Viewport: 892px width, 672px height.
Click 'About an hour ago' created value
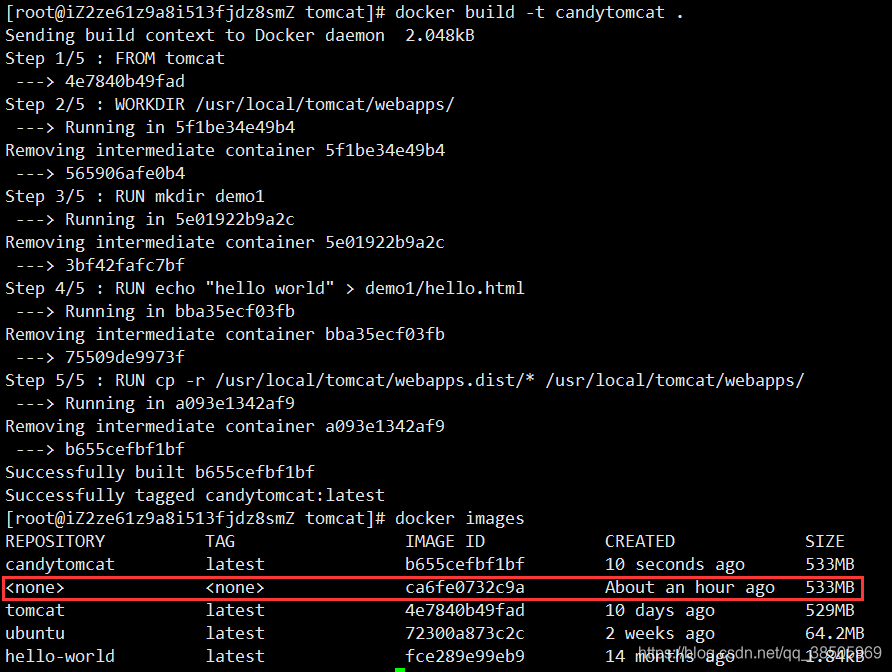[689, 587]
